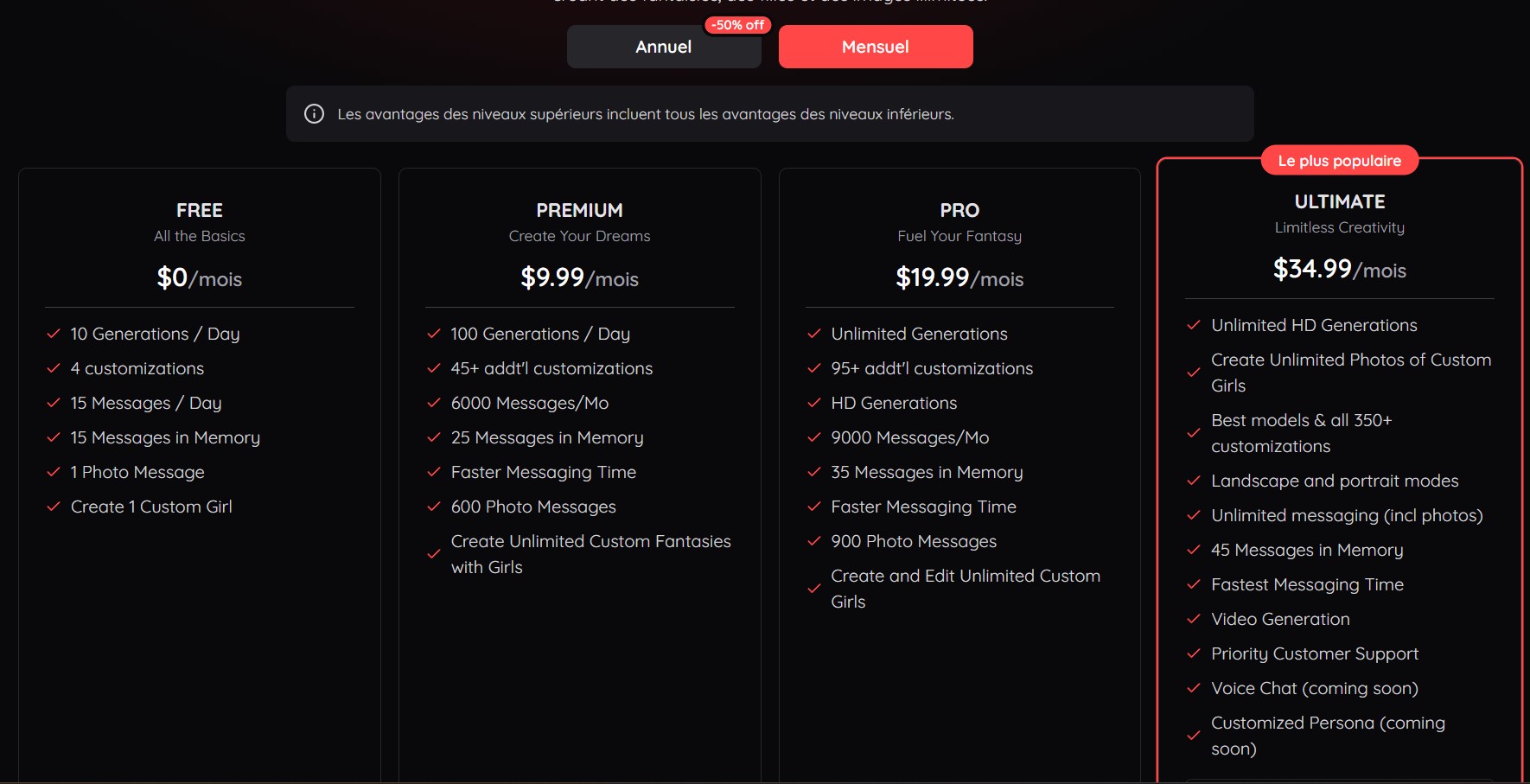Click Voice Chat (coming soon) feature
The height and width of the screenshot is (784, 1530).
[x=1314, y=688]
